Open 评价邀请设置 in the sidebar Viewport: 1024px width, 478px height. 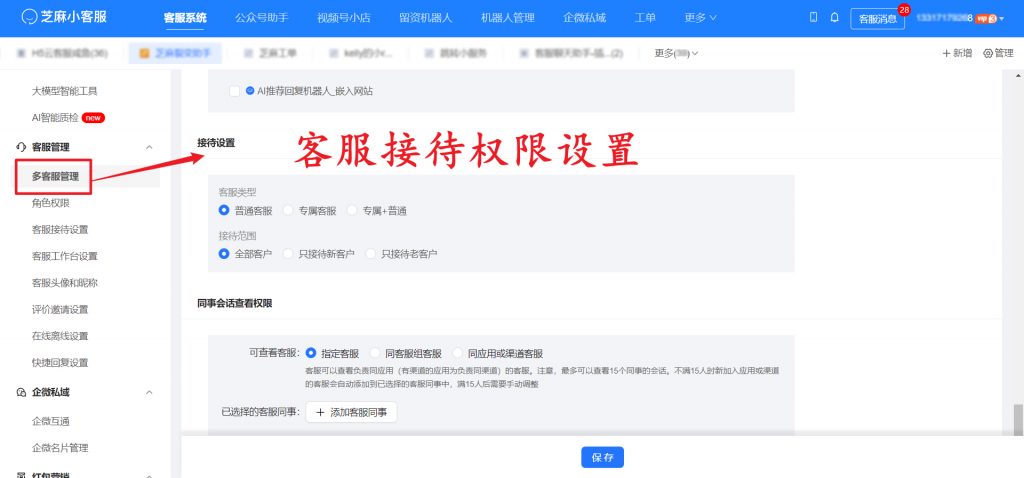pyautogui.click(x=60, y=310)
